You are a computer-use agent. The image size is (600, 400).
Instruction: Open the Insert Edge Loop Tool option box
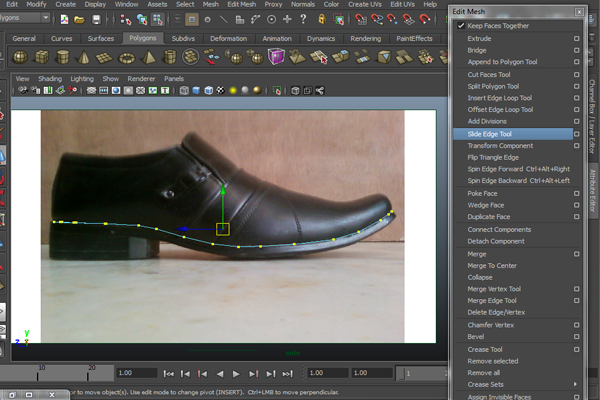(576, 98)
